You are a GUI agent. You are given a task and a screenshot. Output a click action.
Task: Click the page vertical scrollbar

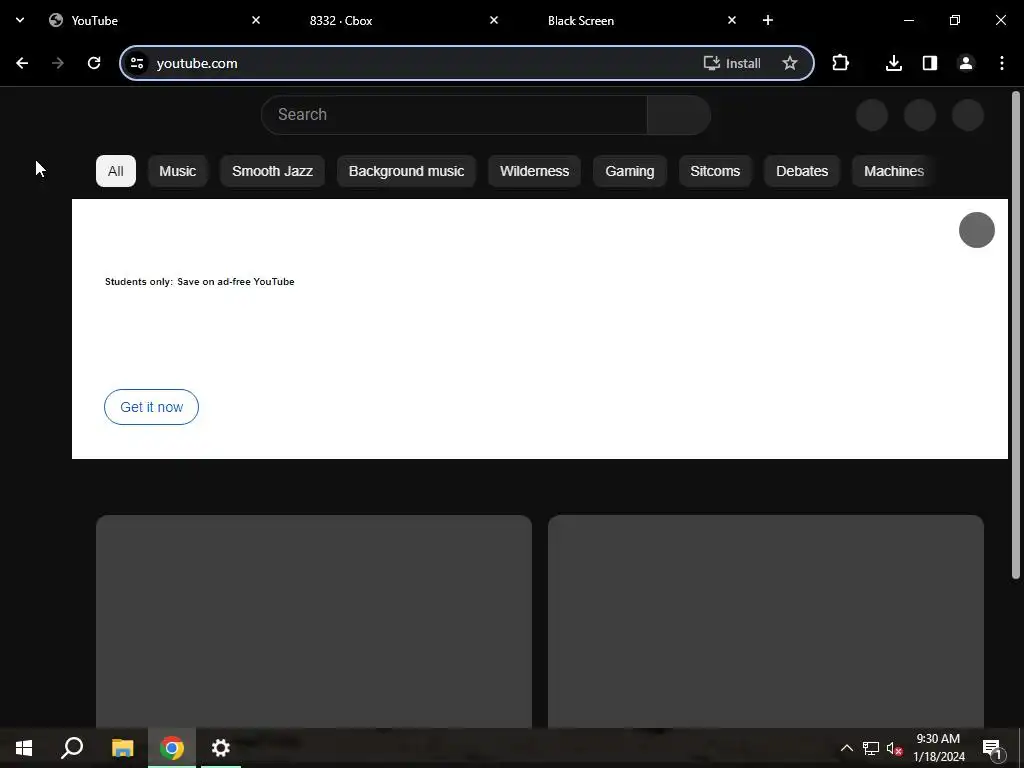pos(1016,335)
